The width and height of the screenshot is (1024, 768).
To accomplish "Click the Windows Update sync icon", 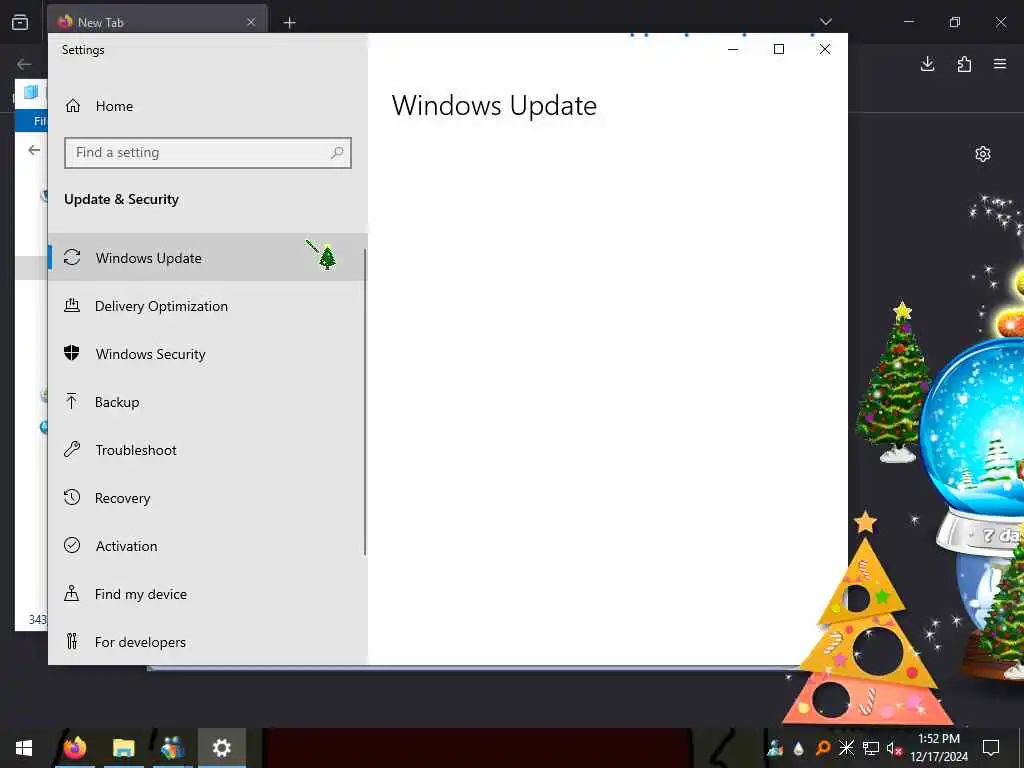I will click(x=72, y=257).
